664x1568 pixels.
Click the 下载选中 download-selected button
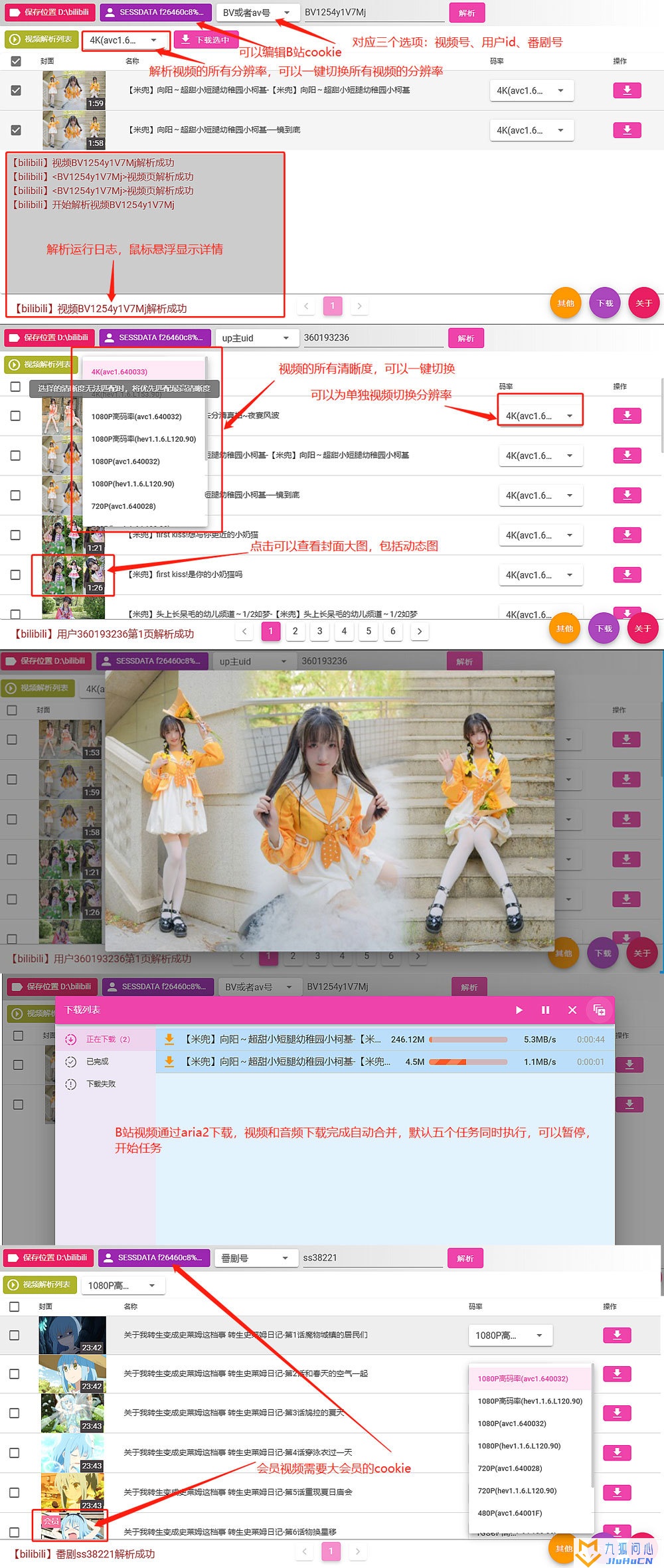coord(206,40)
